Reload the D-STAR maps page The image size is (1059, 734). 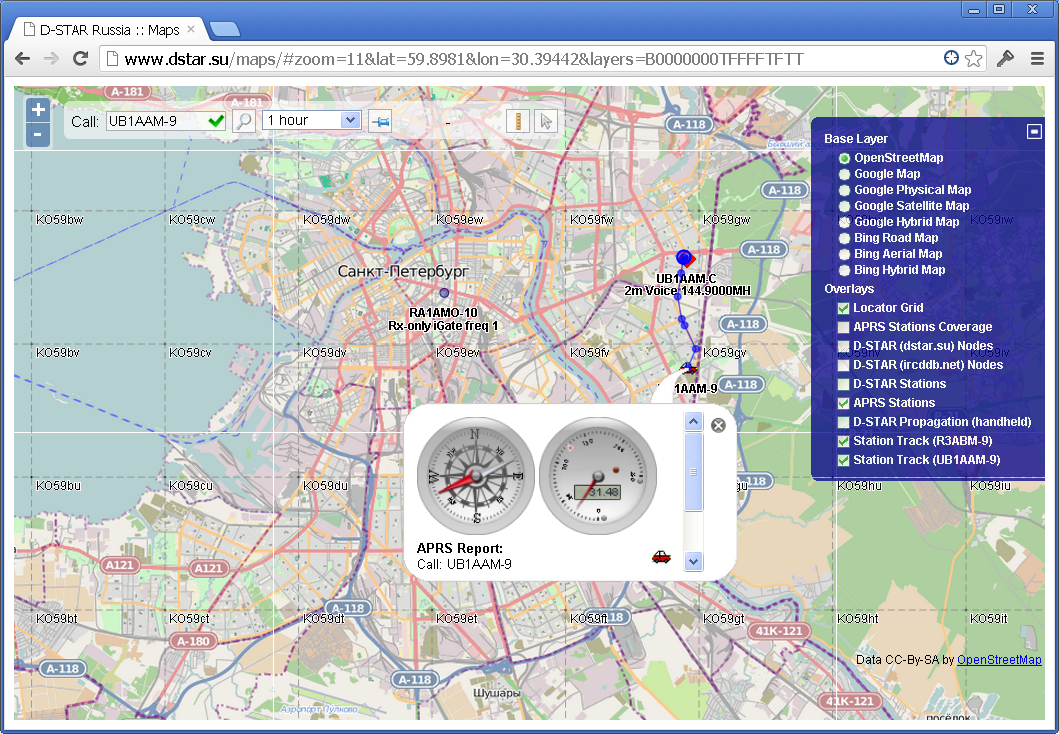(x=80, y=59)
